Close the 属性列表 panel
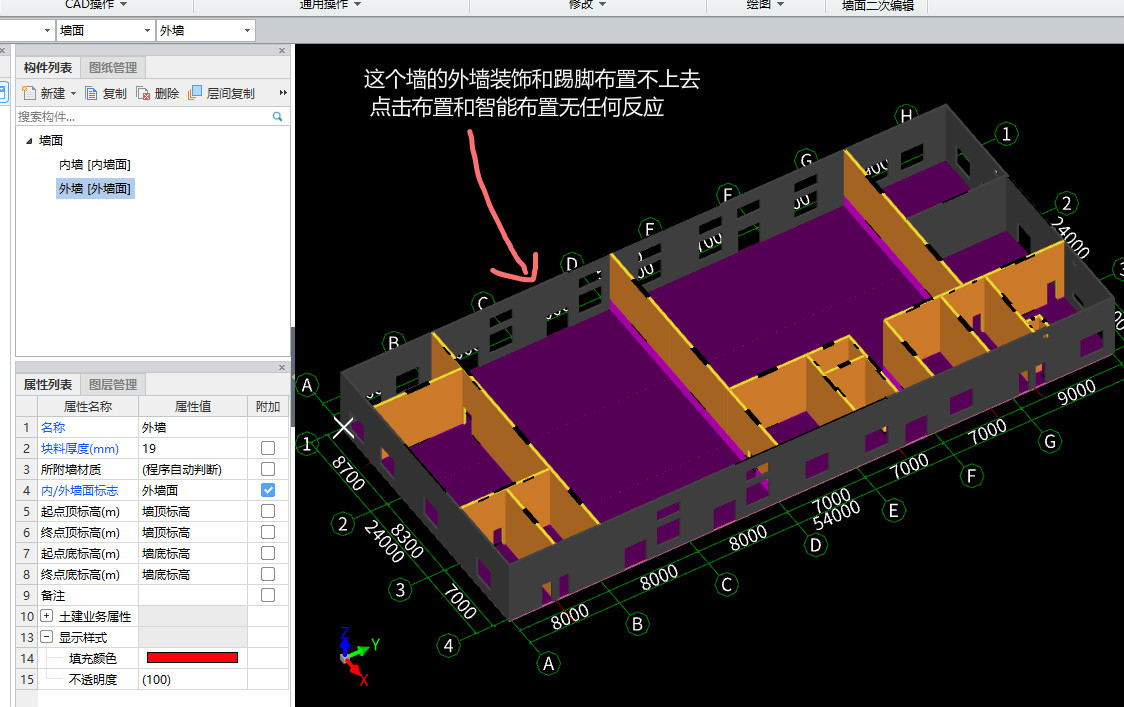The height and width of the screenshot is (707, 1124). [x=282, y=367]
